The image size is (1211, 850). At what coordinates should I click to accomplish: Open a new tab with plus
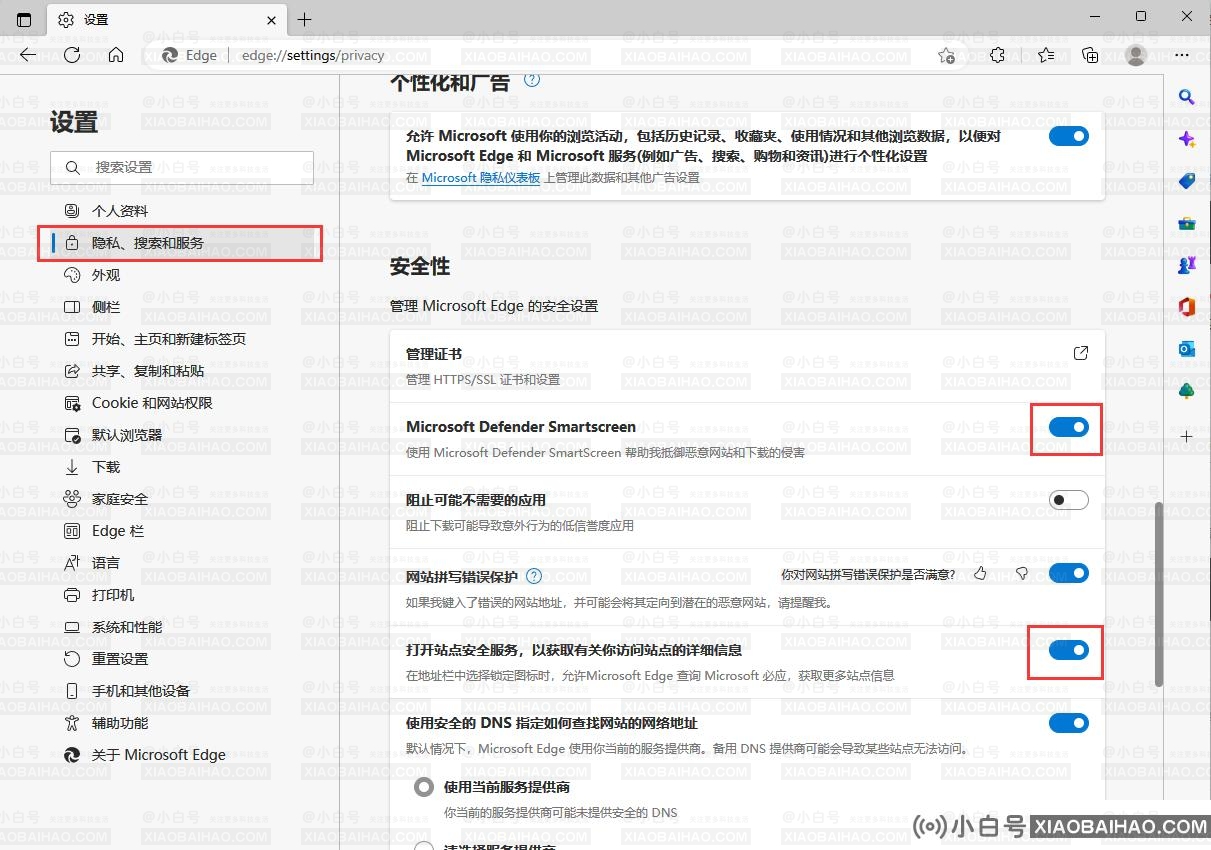[x=305, y=19]
